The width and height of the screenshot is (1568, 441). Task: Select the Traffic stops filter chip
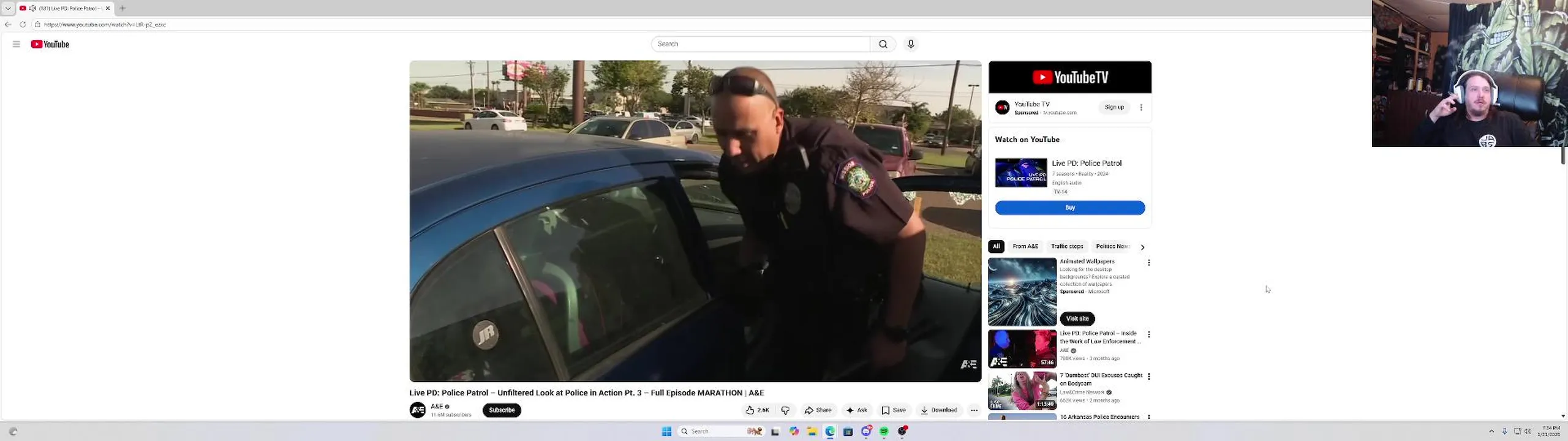(1067, 246)
